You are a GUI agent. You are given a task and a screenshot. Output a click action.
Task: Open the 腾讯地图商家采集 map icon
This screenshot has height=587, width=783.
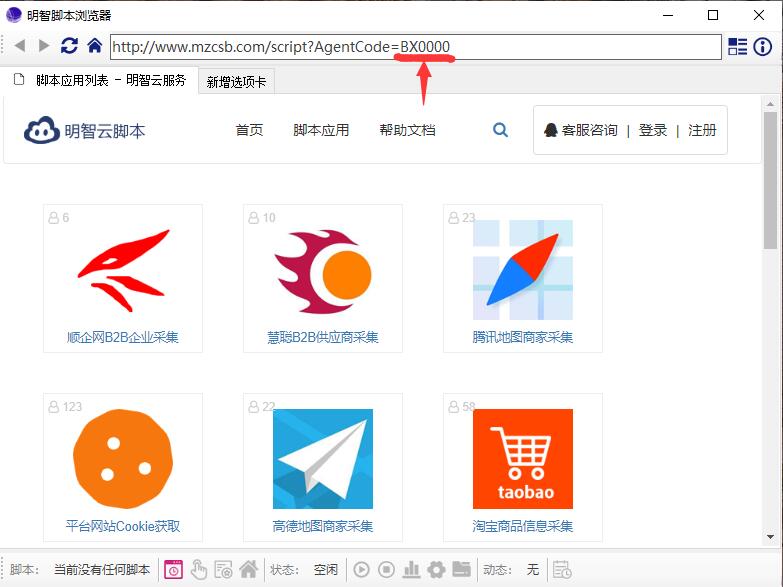[522, 270]
